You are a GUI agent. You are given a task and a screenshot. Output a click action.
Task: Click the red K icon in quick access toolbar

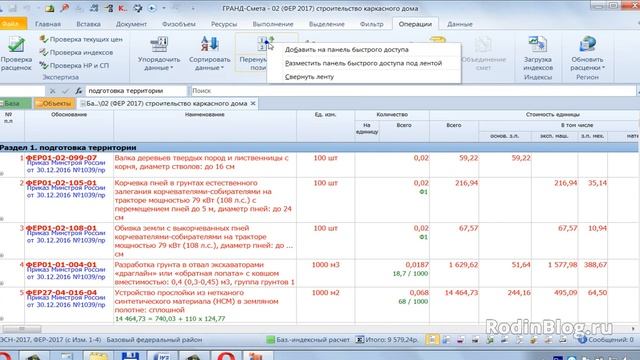coord(122,8)
